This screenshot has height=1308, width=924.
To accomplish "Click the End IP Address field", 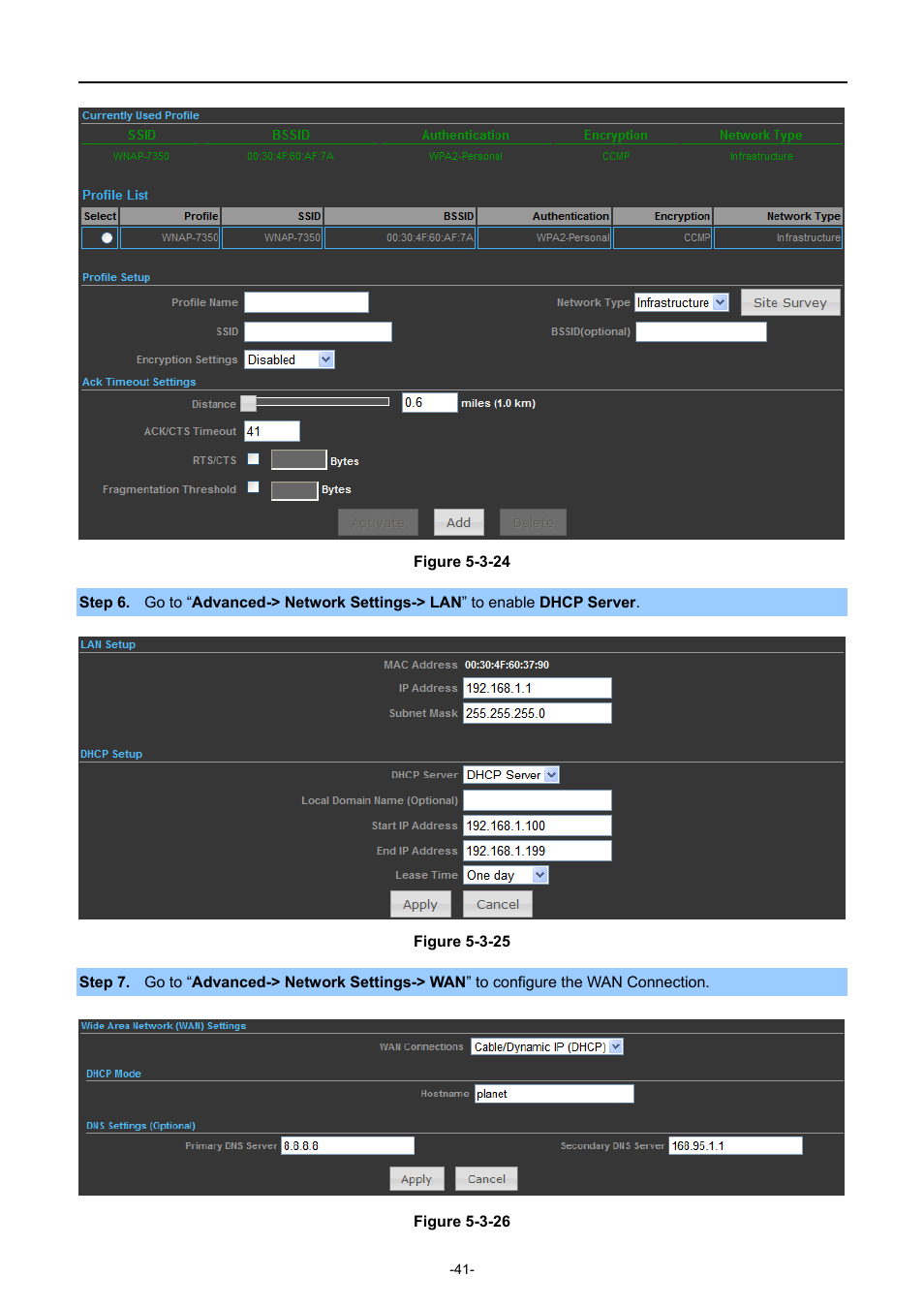I will [537, 851].
